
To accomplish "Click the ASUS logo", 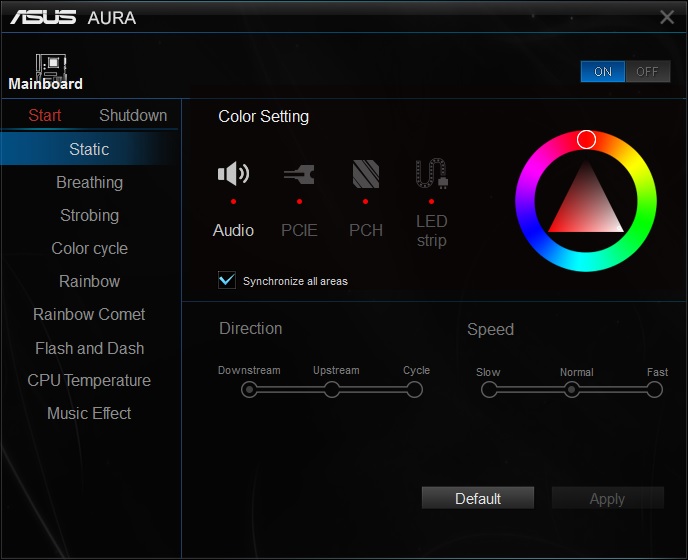I will tap(43, 18).
